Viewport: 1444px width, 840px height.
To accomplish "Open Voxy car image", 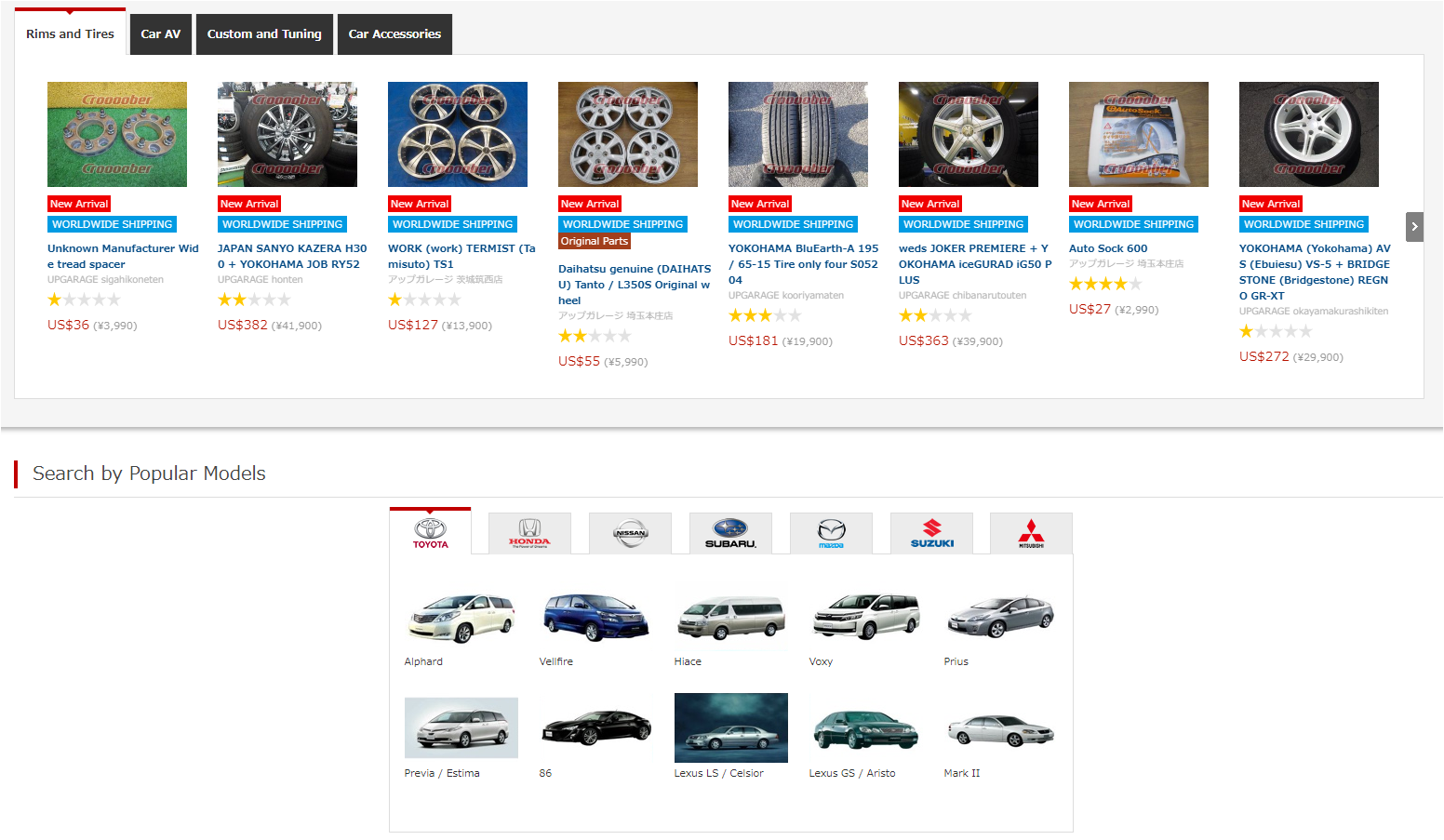I will tap(866, 618).
